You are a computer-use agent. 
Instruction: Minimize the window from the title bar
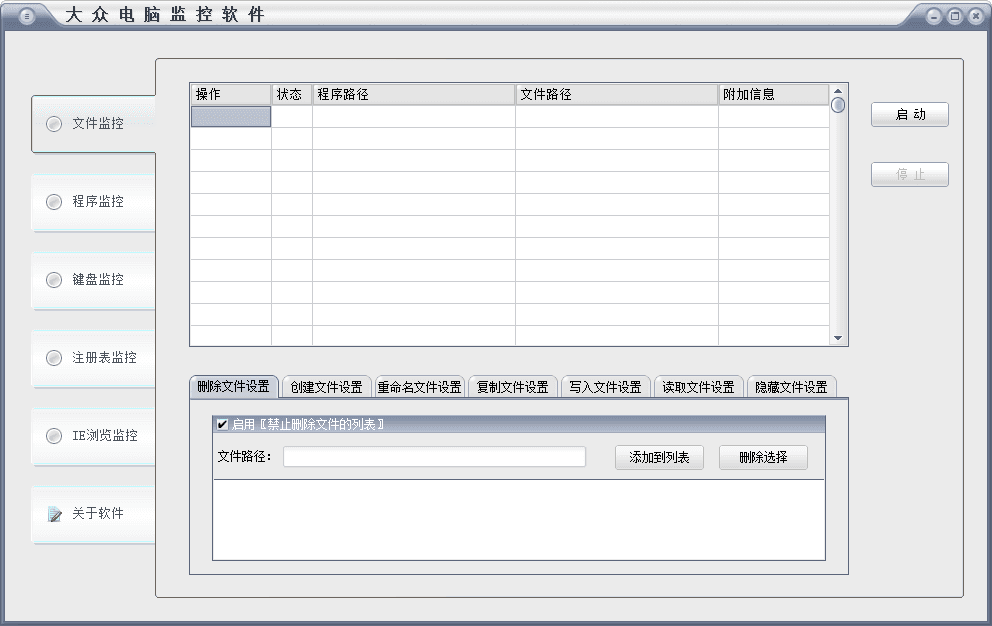coord(933,16)
